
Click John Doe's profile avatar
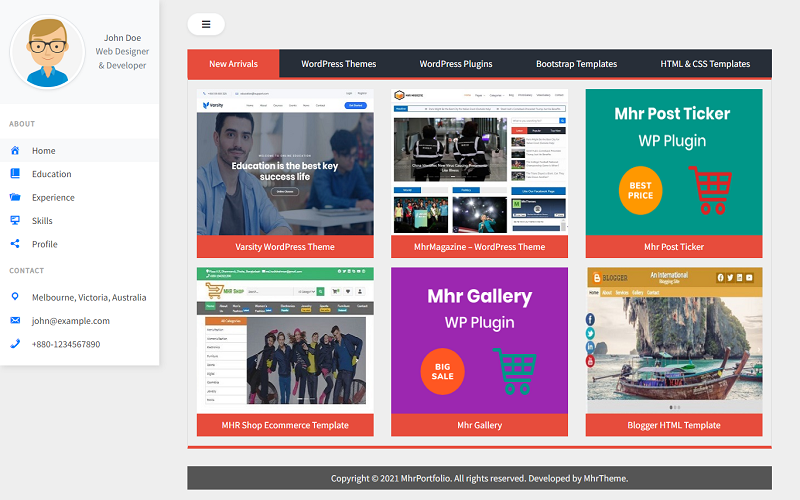click(x=47, y=51)
